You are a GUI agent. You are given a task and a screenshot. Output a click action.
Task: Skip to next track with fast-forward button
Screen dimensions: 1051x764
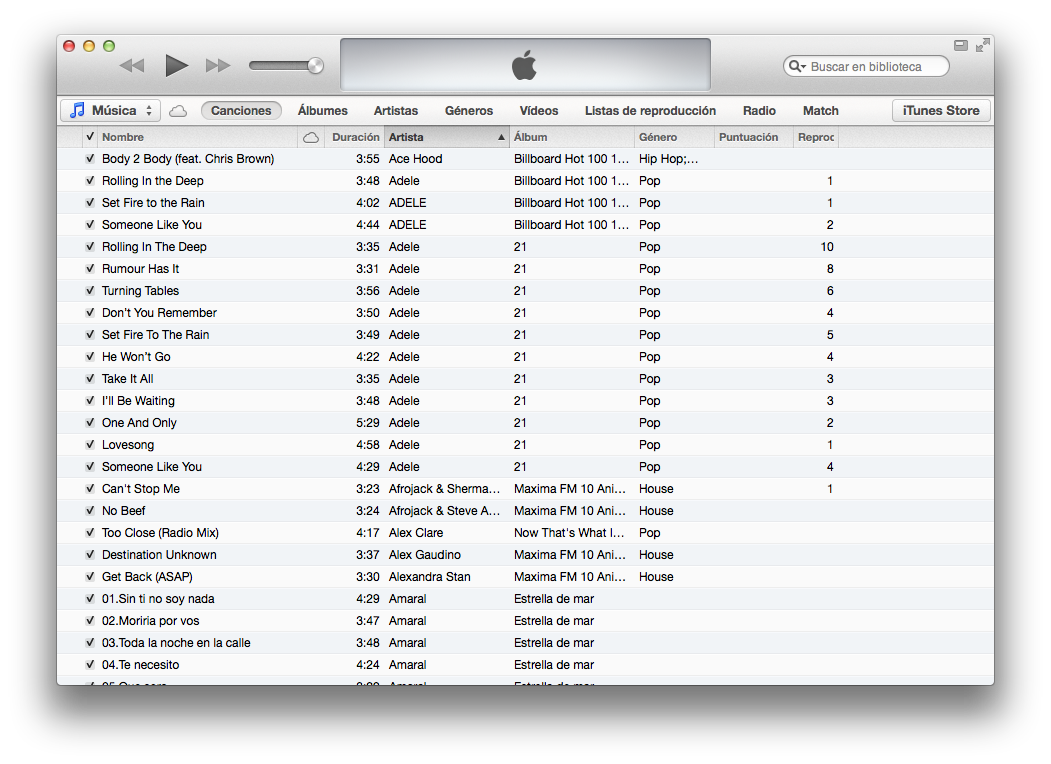[x=218, y=66]
